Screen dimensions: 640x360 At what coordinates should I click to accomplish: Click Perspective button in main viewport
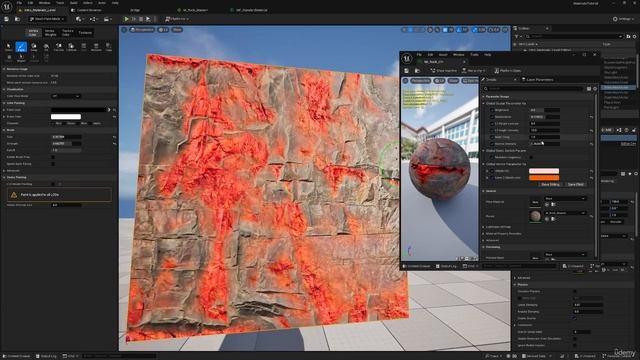coord(142,30)
